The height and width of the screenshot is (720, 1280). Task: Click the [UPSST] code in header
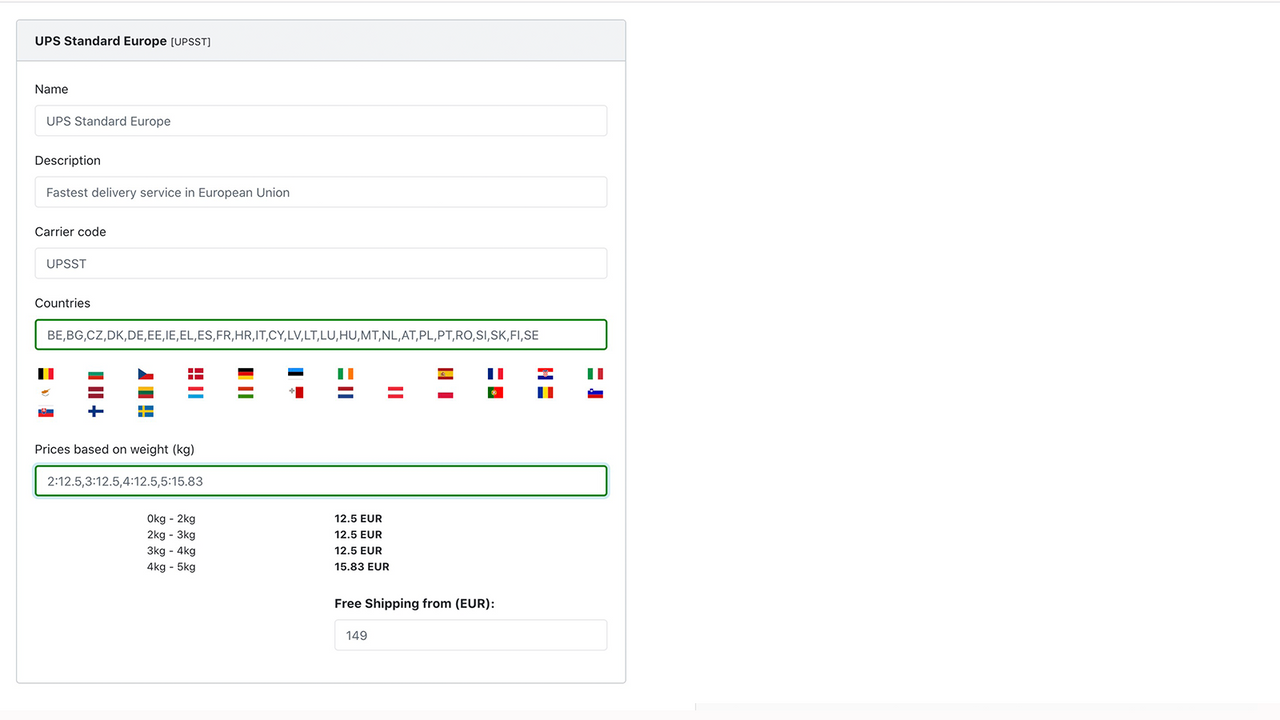point(191,42)
